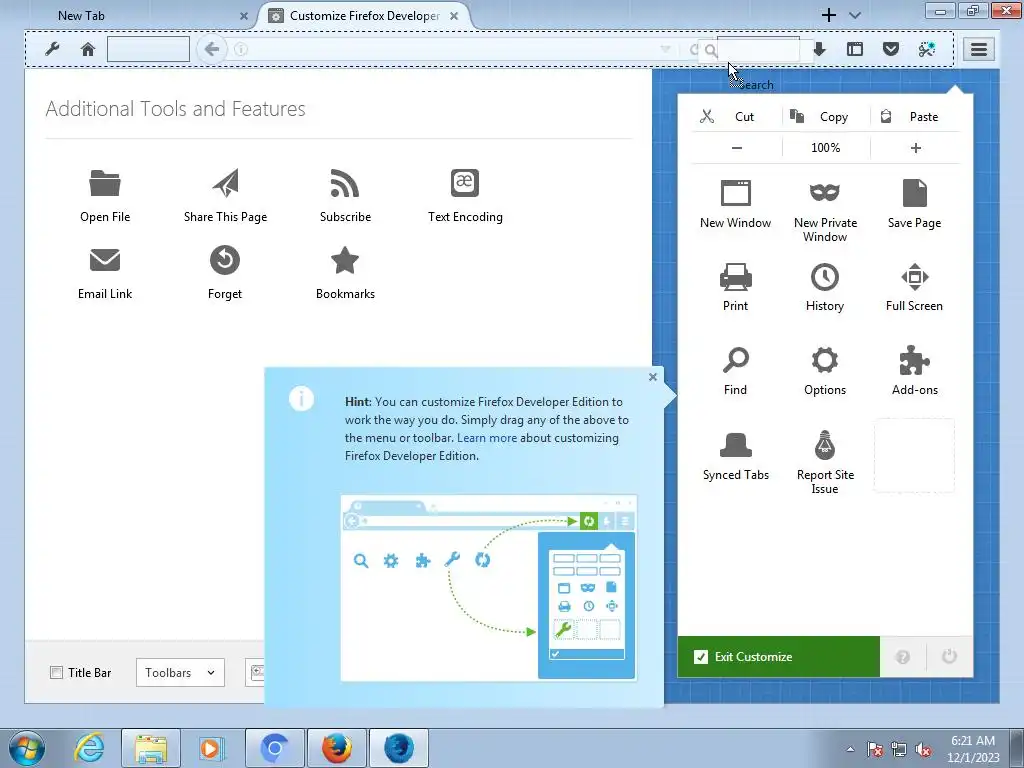Click the History clock icon
The height and width of the screenshot is (768, 1024).
tap(825, 277)
